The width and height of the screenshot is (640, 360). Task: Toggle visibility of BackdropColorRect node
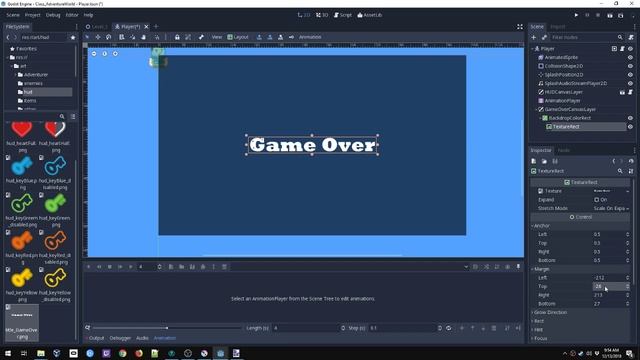tap(630, 118)
